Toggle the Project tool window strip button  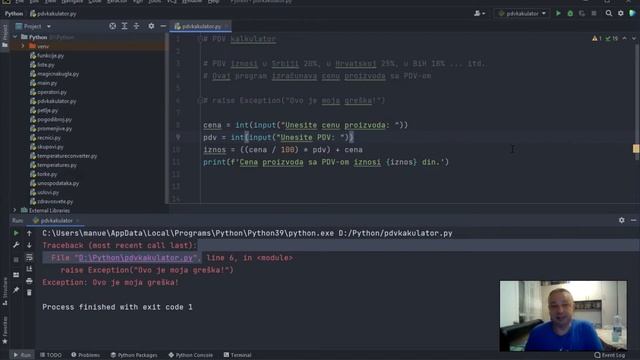[x=4, y=37]
